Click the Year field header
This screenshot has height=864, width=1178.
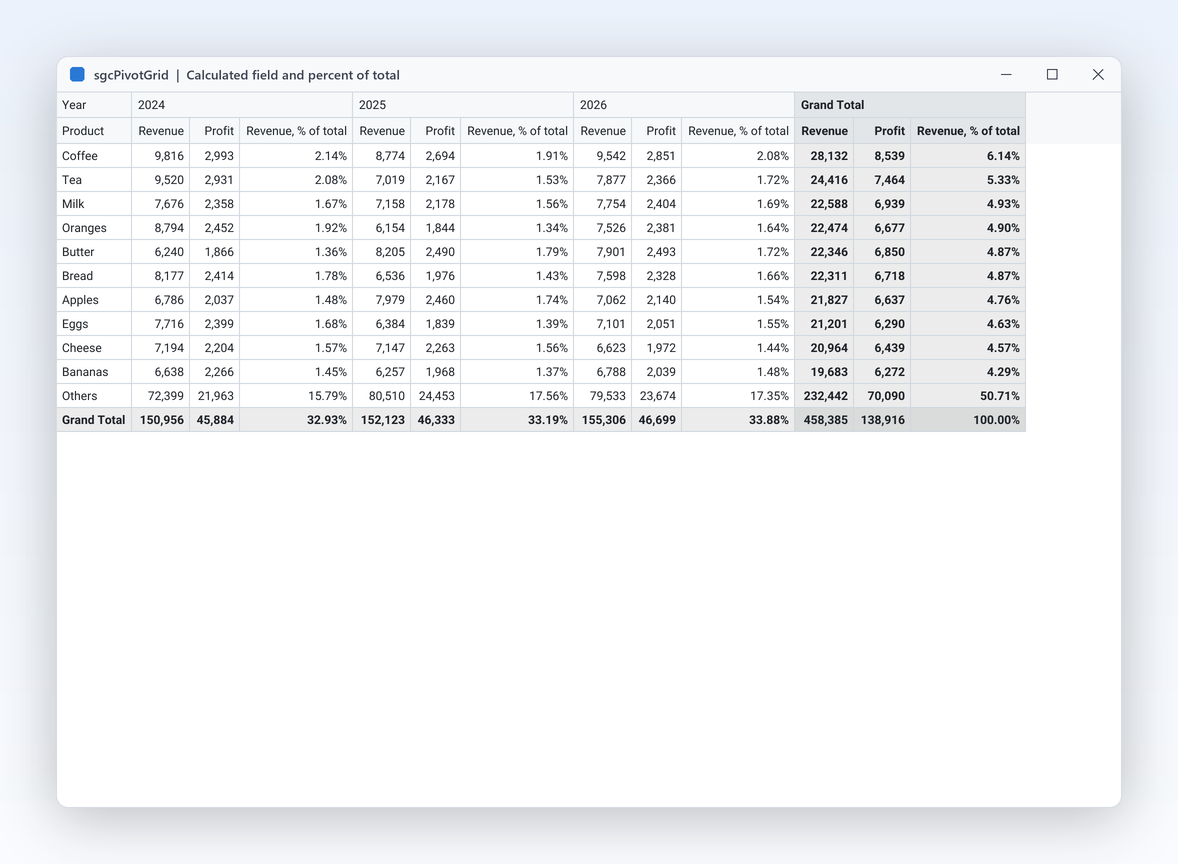coord(94,105)
